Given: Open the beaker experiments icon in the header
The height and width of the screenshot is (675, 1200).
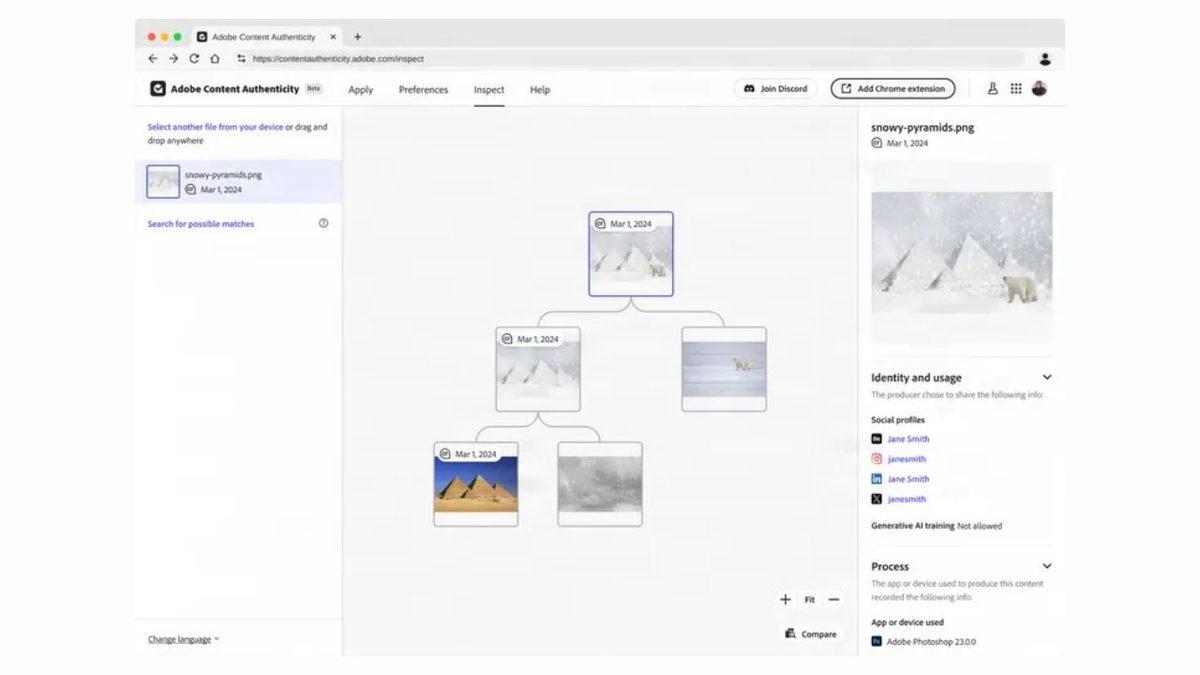Looking at the screenshot, I should (993, 88).
